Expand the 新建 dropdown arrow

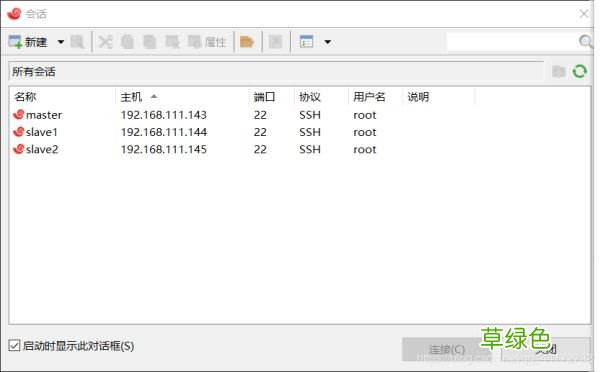(60, 42)
